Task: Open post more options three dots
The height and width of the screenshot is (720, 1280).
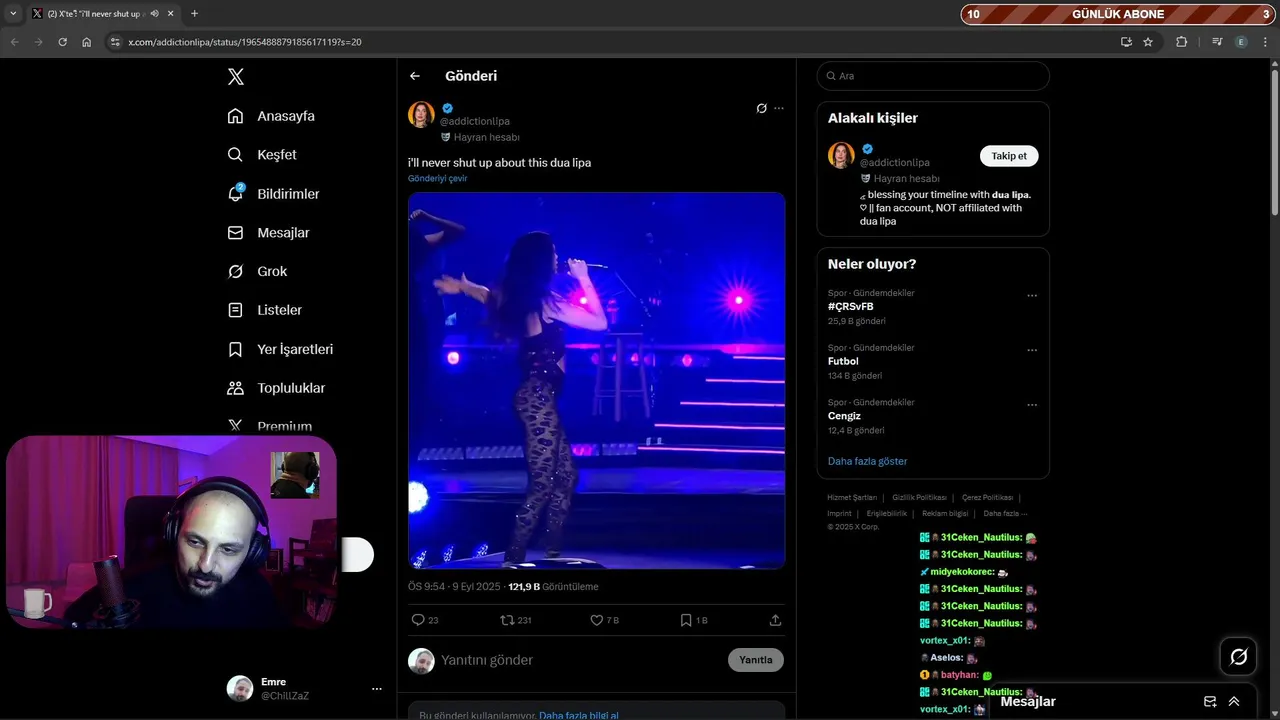Action: pos(779,108)
